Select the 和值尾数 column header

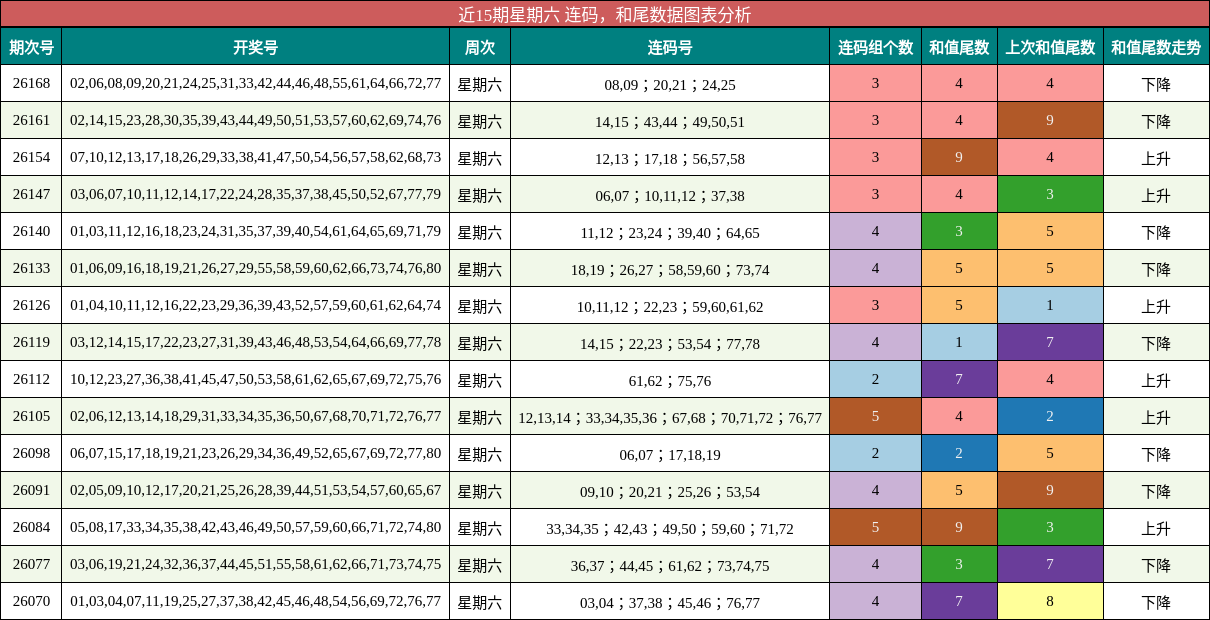(x=959, y=47)
